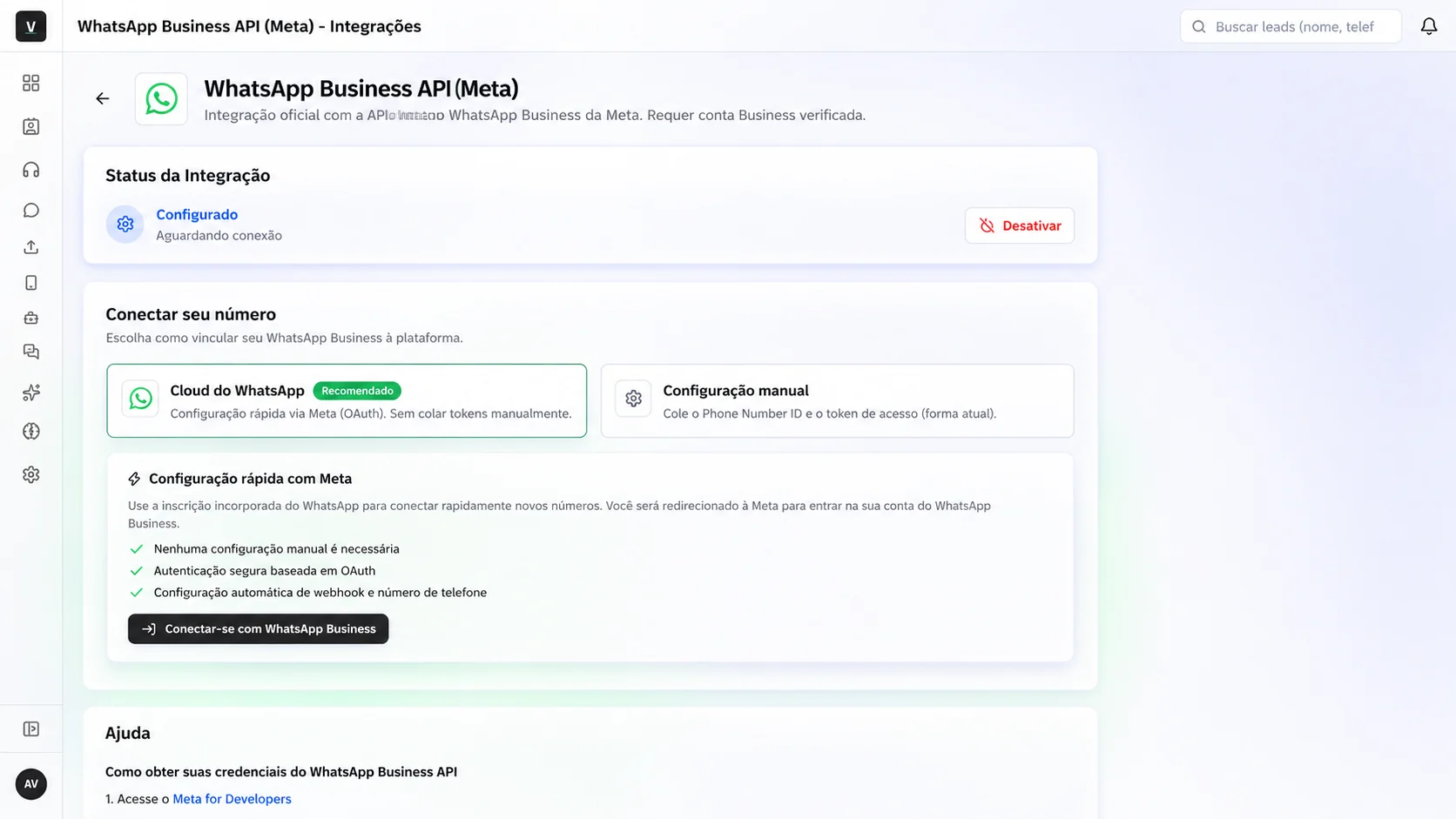Click the gear icon in Configuração manual card
Viewport: 1456px width, 819px height.
coord(633,399)
